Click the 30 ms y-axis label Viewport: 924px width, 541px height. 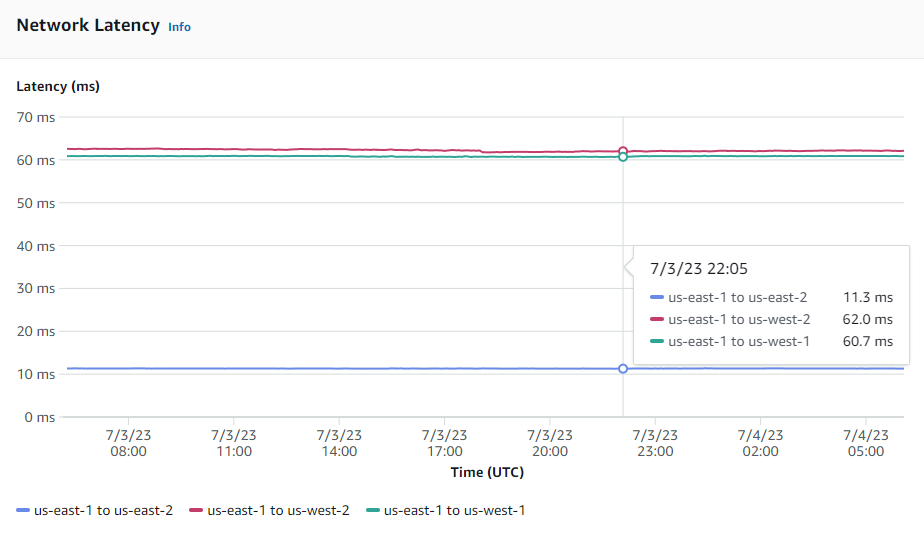[x=36, y=288]
